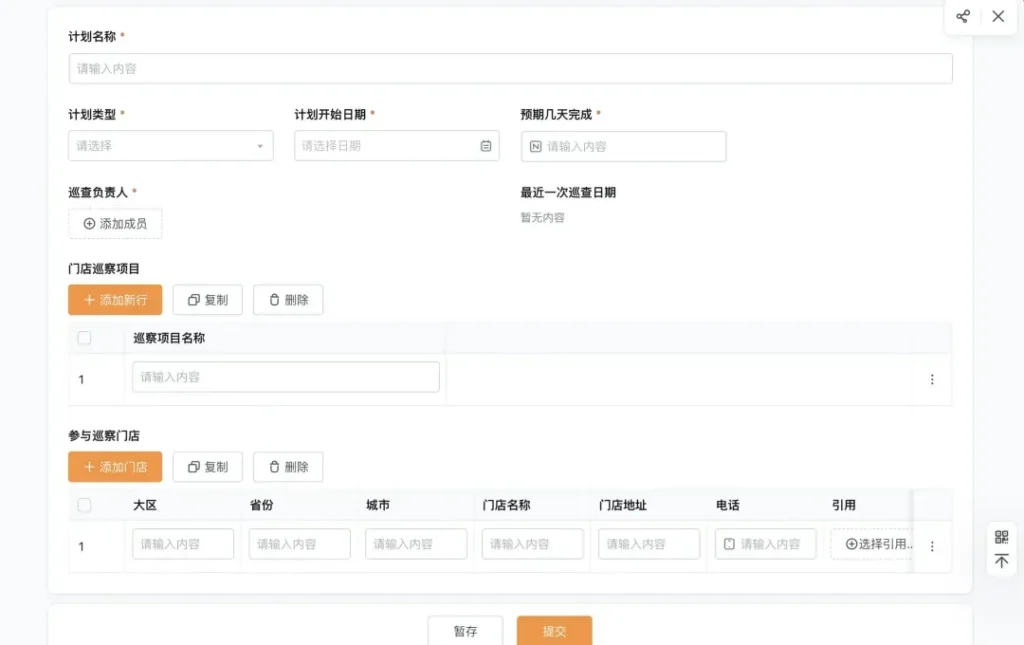The image size is (1024, 645).
Task: Click calendar icon in 计划开始日期 field
Action: (486, 146)
